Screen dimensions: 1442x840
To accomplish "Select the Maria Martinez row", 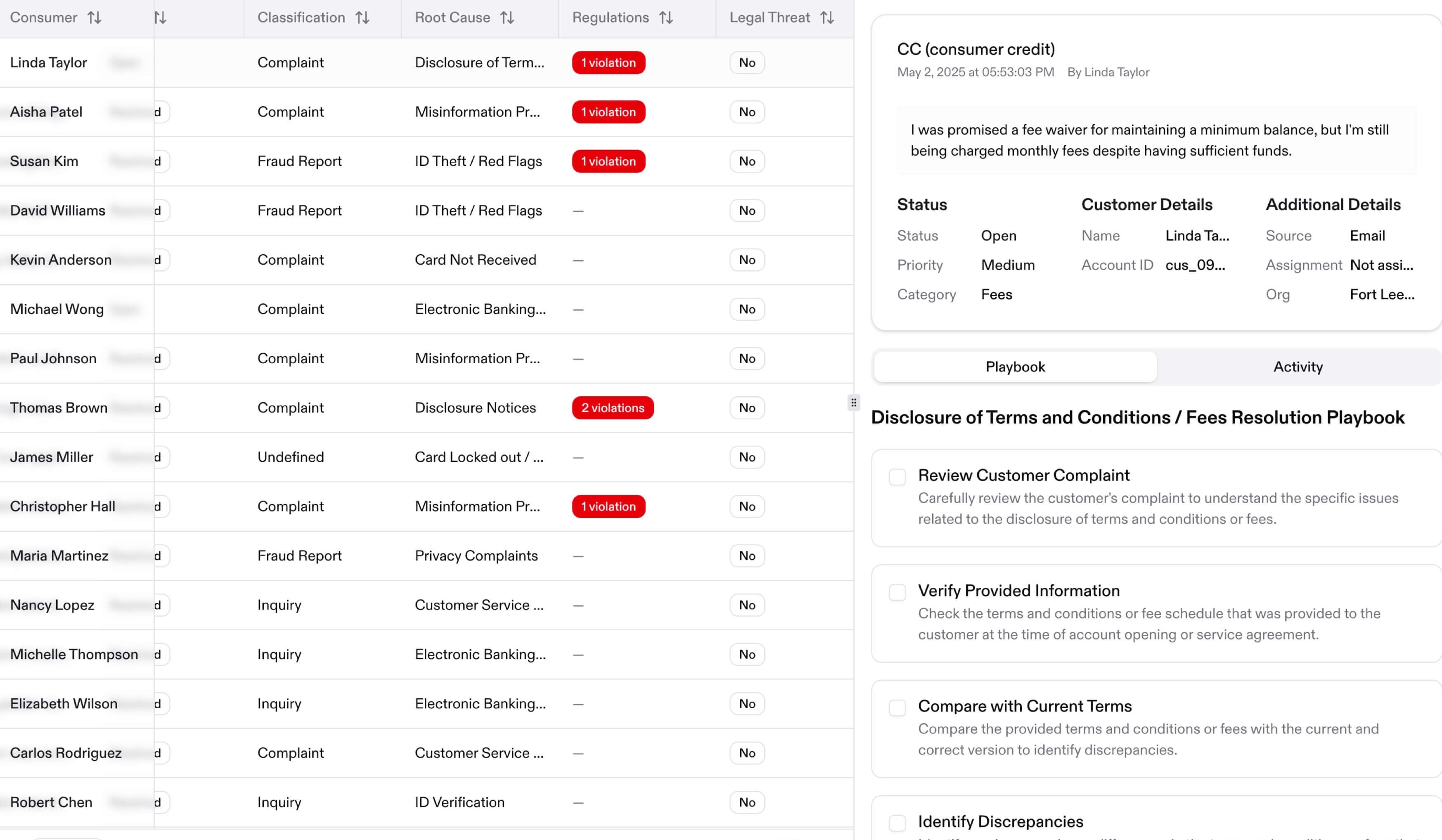I will click(427, 556).
